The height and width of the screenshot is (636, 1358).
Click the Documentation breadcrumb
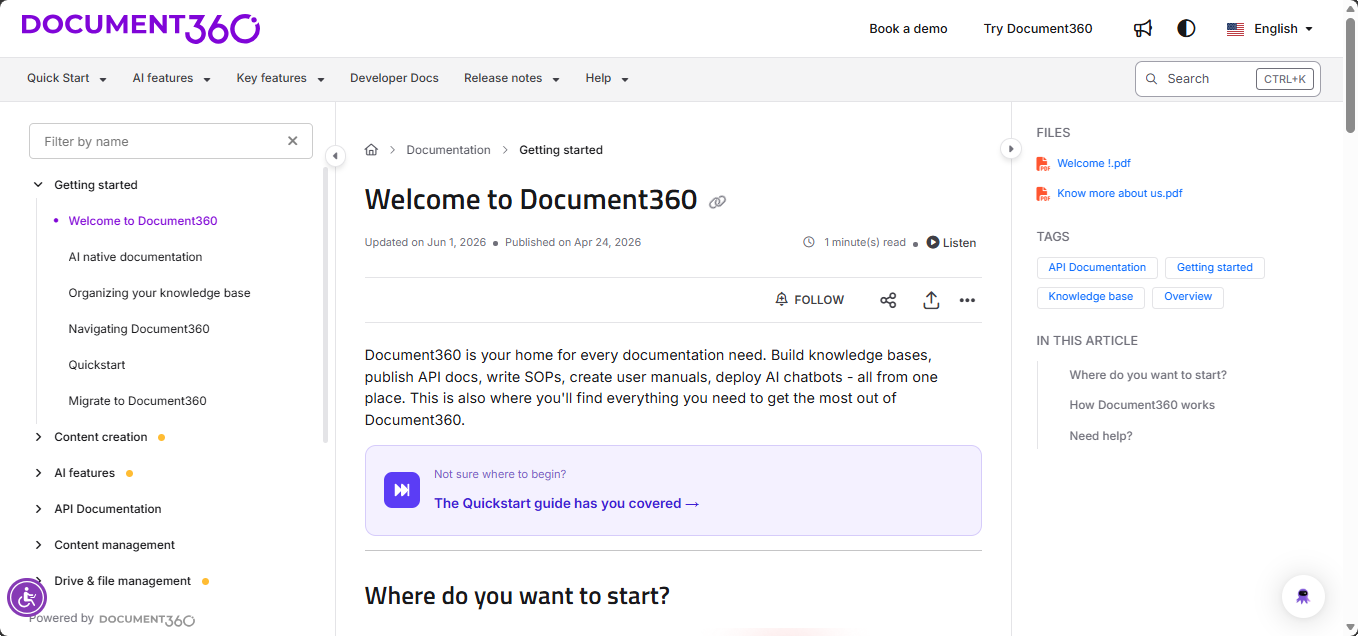tap(448, 150)
